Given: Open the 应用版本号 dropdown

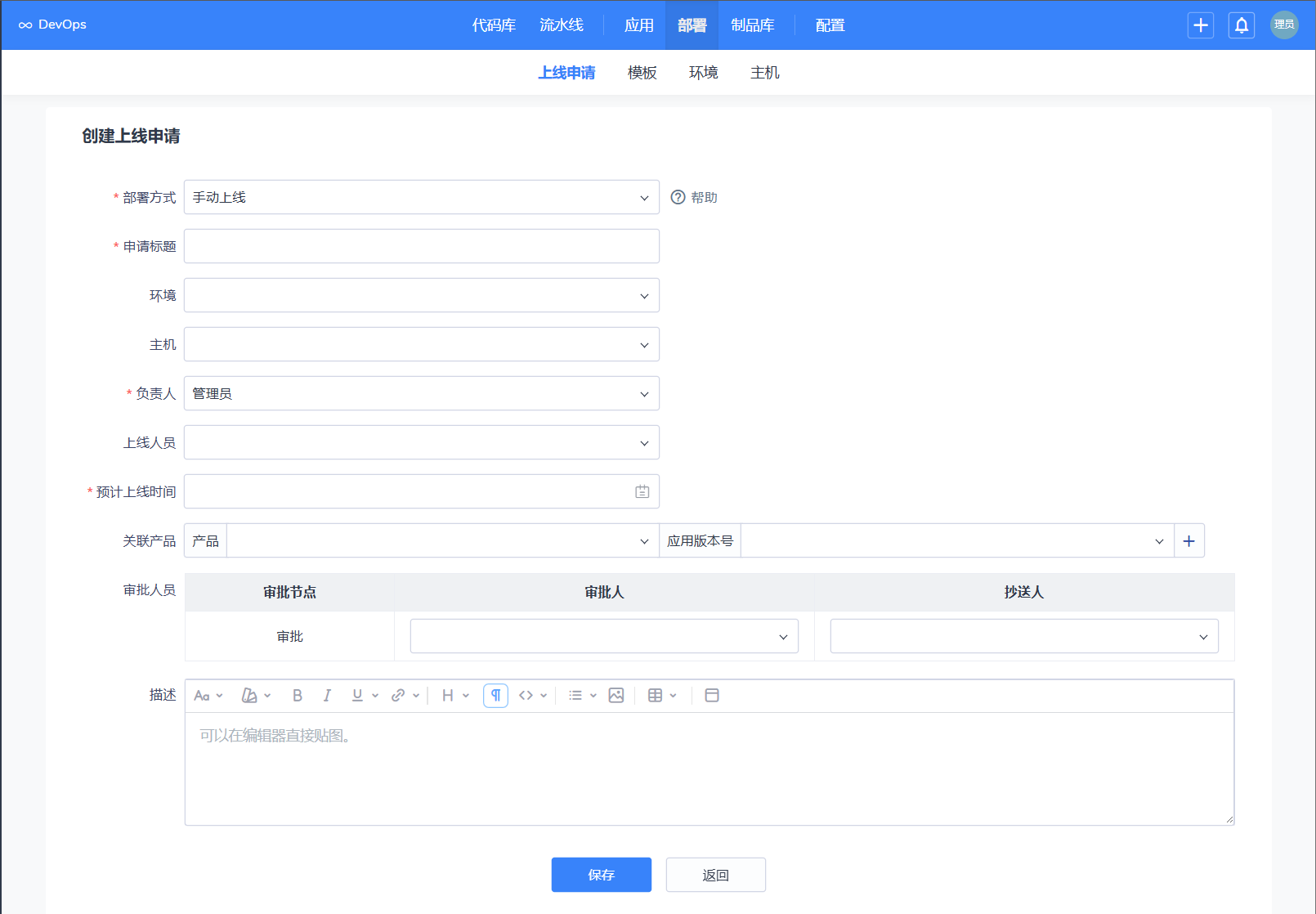Looking at the screenshot, I should coord(957,540).
